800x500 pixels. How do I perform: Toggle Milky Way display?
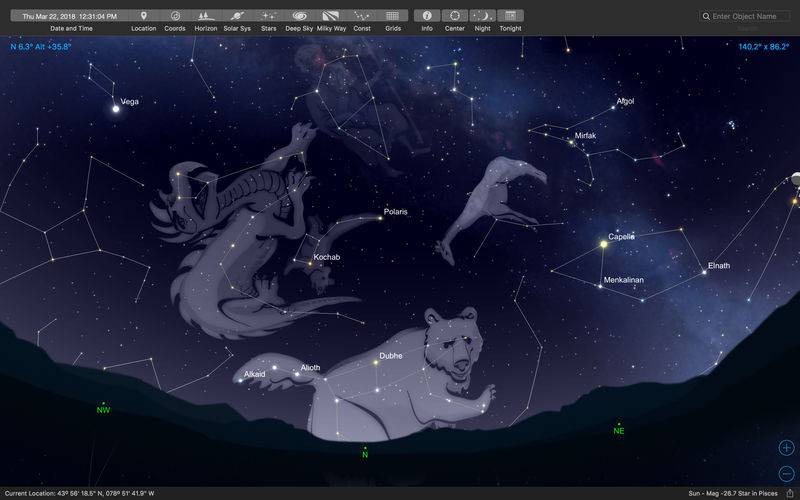(x=331, y=16)
